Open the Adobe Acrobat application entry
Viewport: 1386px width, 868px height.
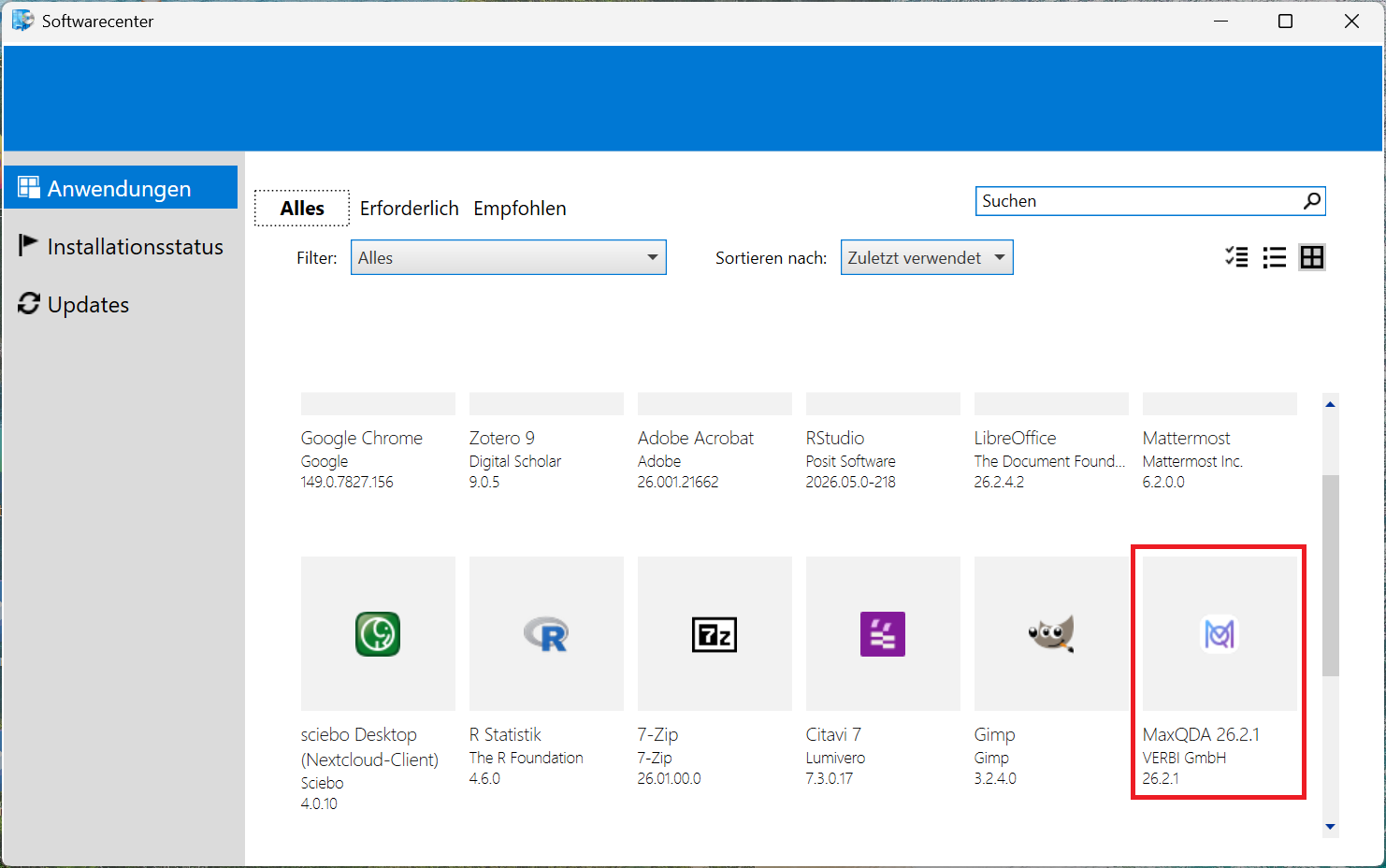[x=715, y=440]
